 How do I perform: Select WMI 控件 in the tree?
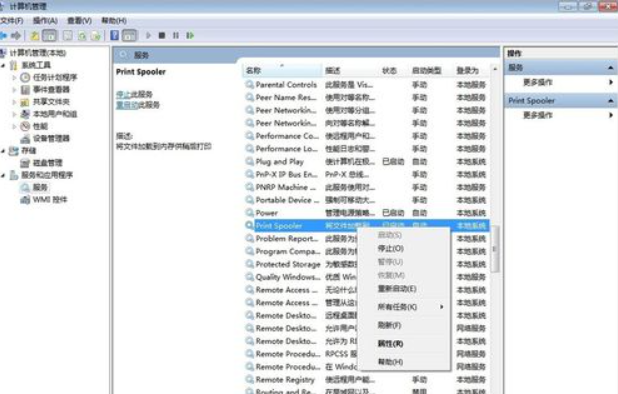[50, 200]
